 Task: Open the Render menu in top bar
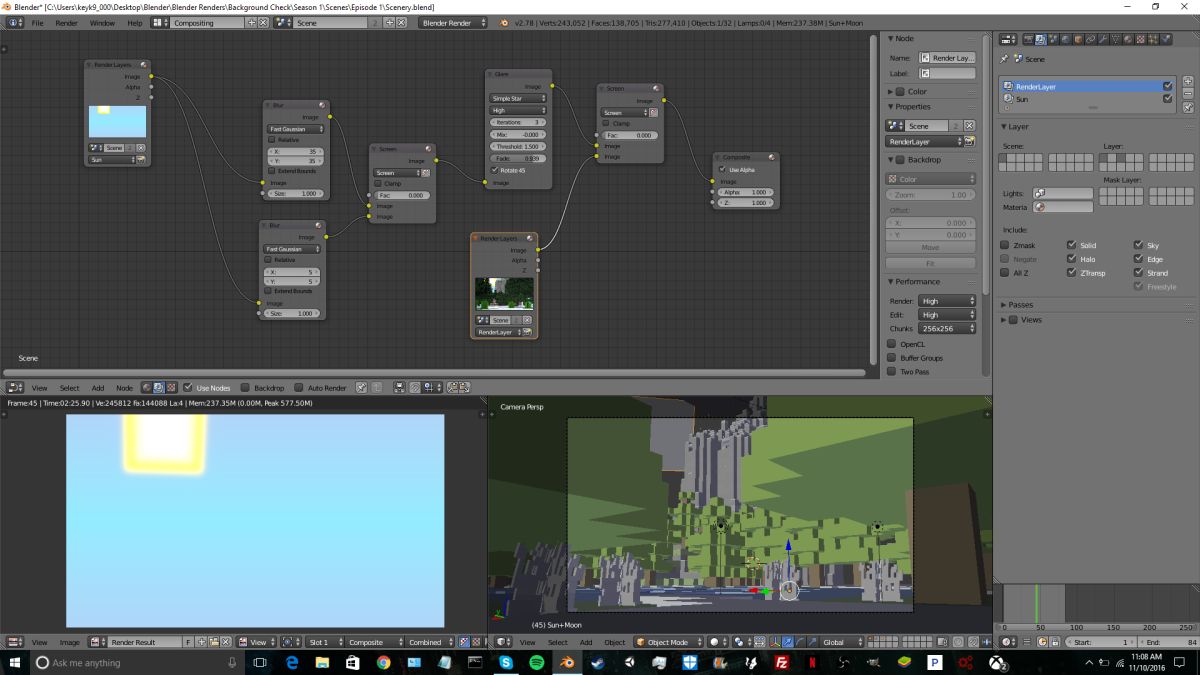[66, 22]
